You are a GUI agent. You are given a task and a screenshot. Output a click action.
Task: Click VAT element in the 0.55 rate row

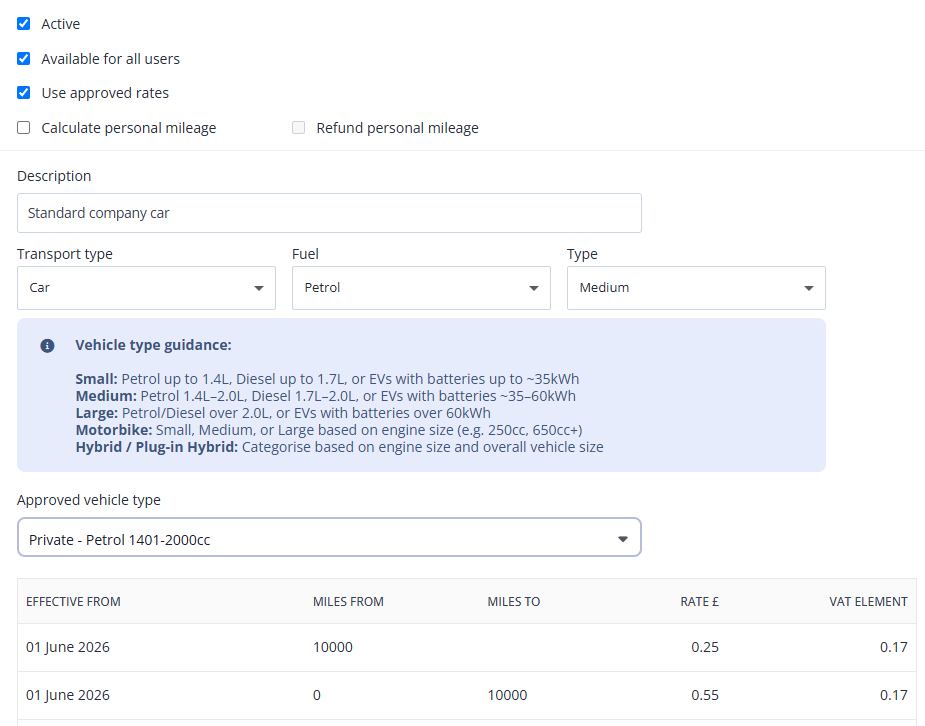(894, 695)
